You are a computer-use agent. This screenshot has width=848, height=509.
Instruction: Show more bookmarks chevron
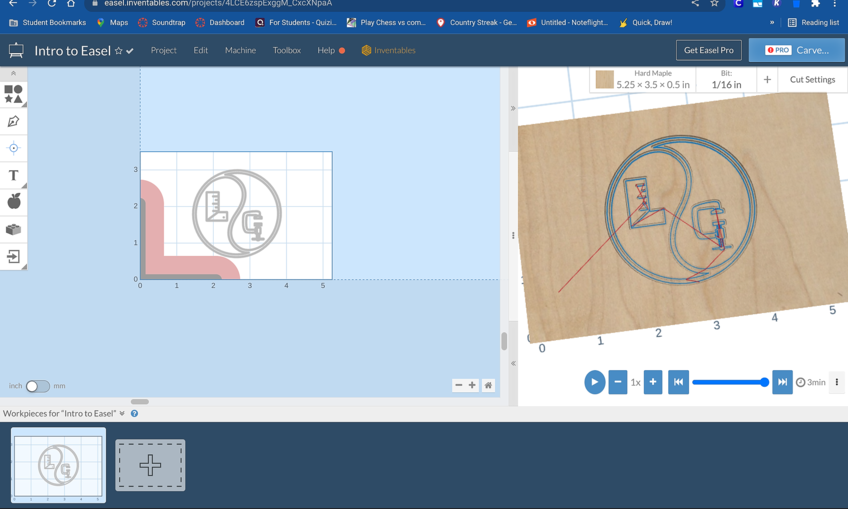(x=772, y=23)
